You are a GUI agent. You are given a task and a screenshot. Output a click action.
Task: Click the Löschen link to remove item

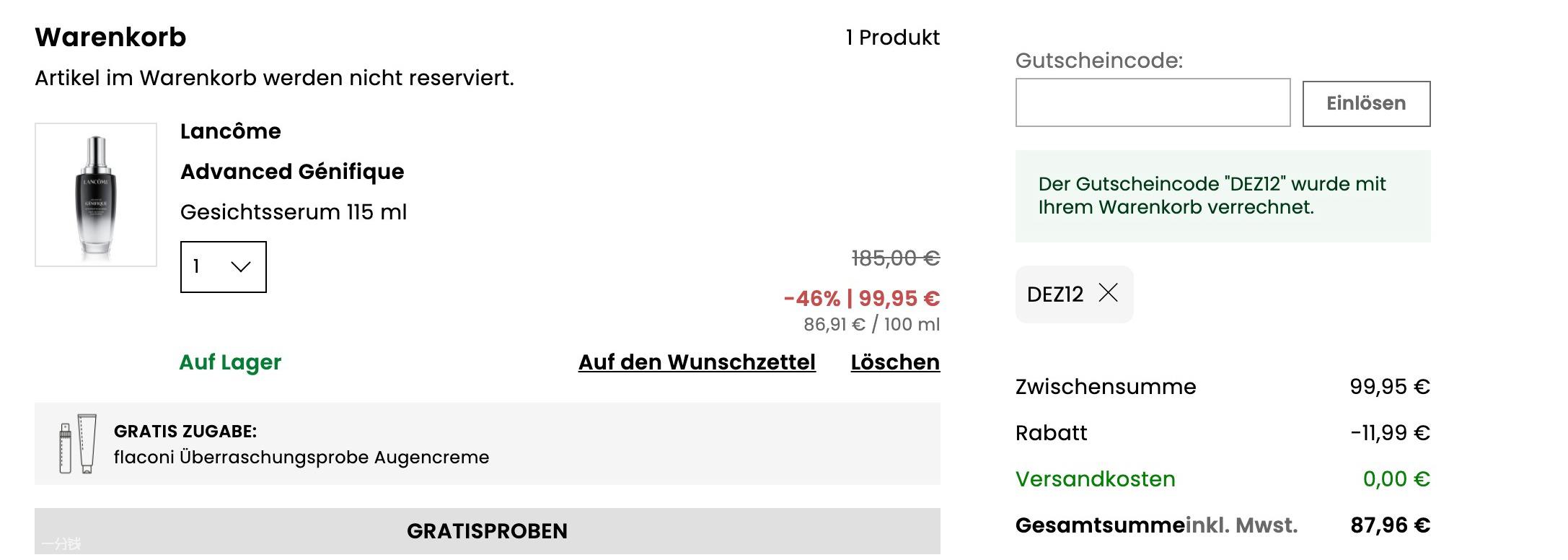(895, 362)
